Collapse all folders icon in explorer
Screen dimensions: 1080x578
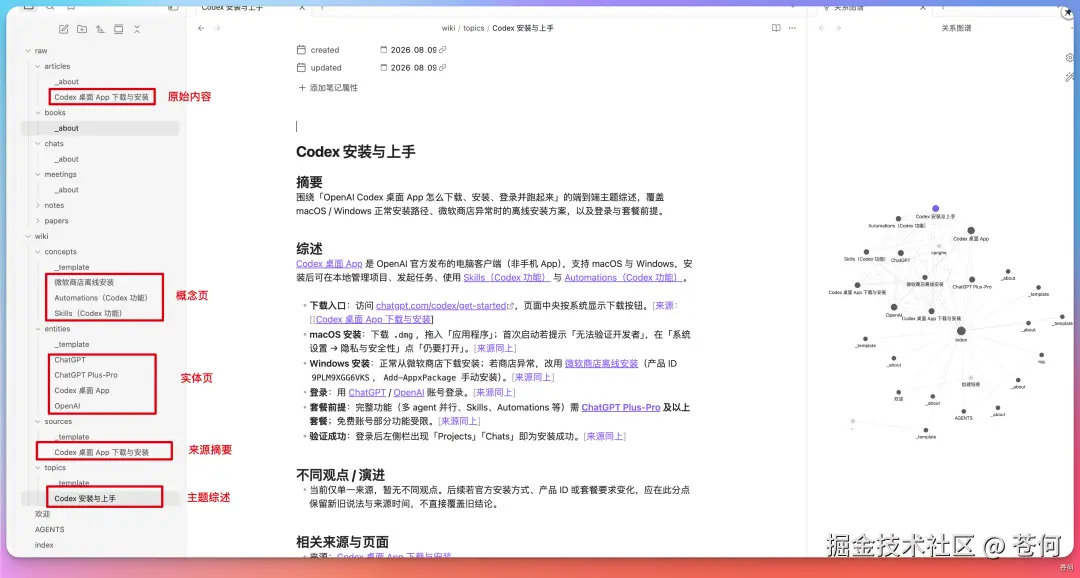point(137,29)
